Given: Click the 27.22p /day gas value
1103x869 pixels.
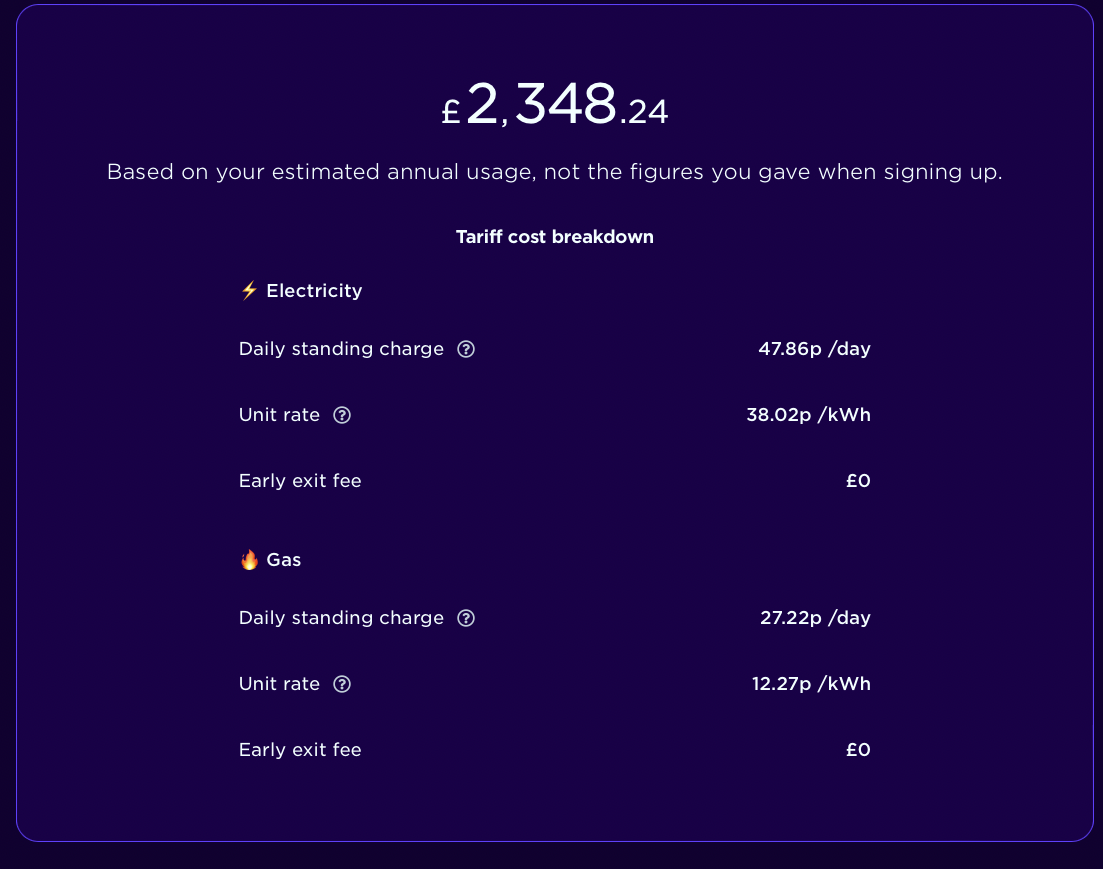Looking at the screenshot, I should click(x=815, y=618).
